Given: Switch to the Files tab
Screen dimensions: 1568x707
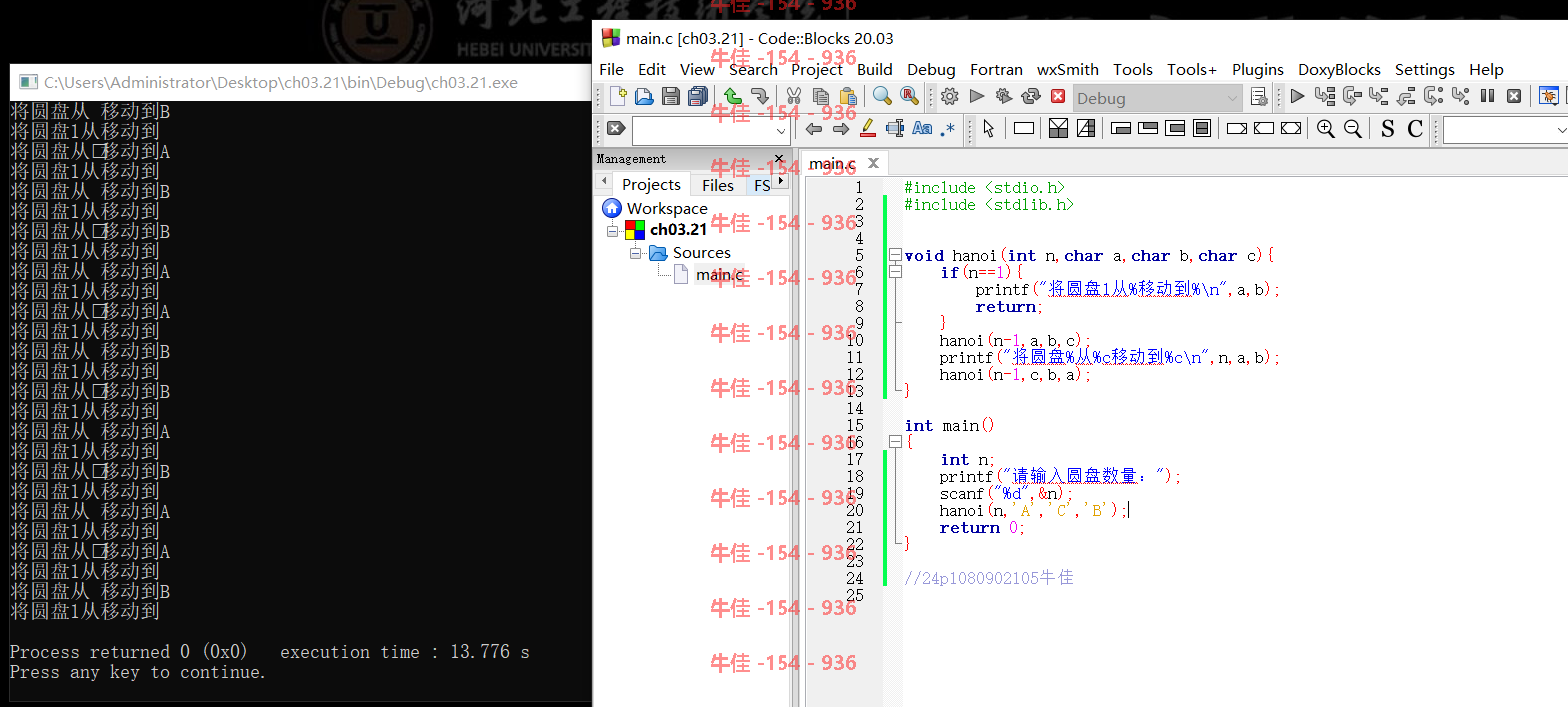Looking at the screenshot, I should click(718, 185).
